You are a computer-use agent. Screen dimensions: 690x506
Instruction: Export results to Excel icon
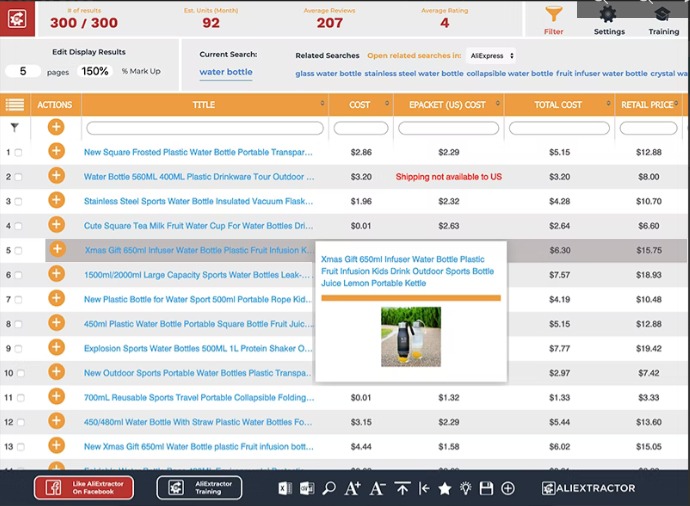click(285, 488)
